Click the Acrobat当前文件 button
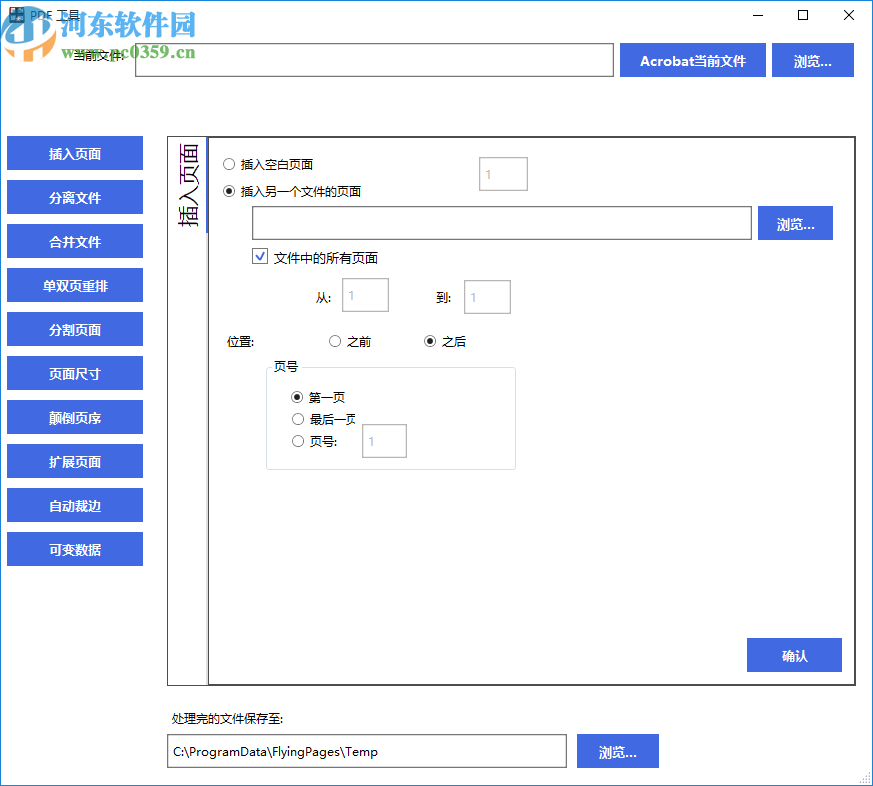 (x=692, y=60)
